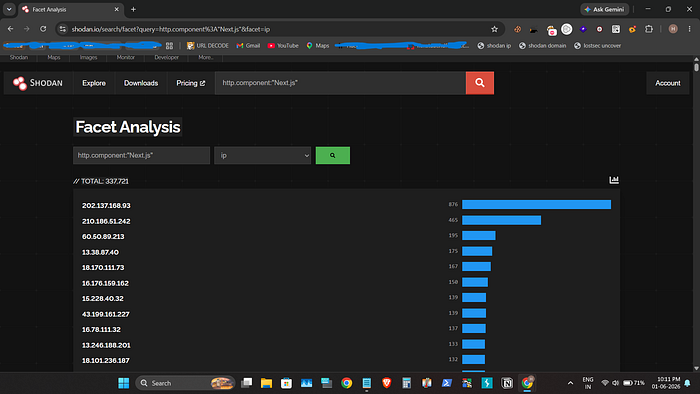Go back to previous page

(10, 29)
